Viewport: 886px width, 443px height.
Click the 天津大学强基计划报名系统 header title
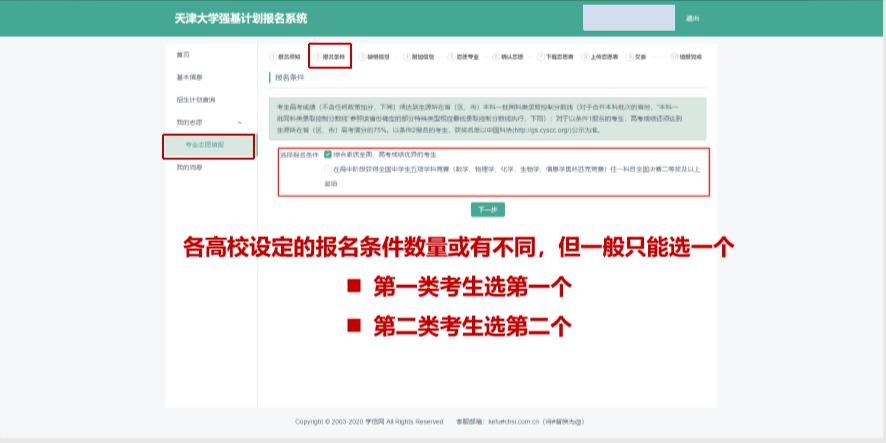pyautogui.click(x=241, y=19)
